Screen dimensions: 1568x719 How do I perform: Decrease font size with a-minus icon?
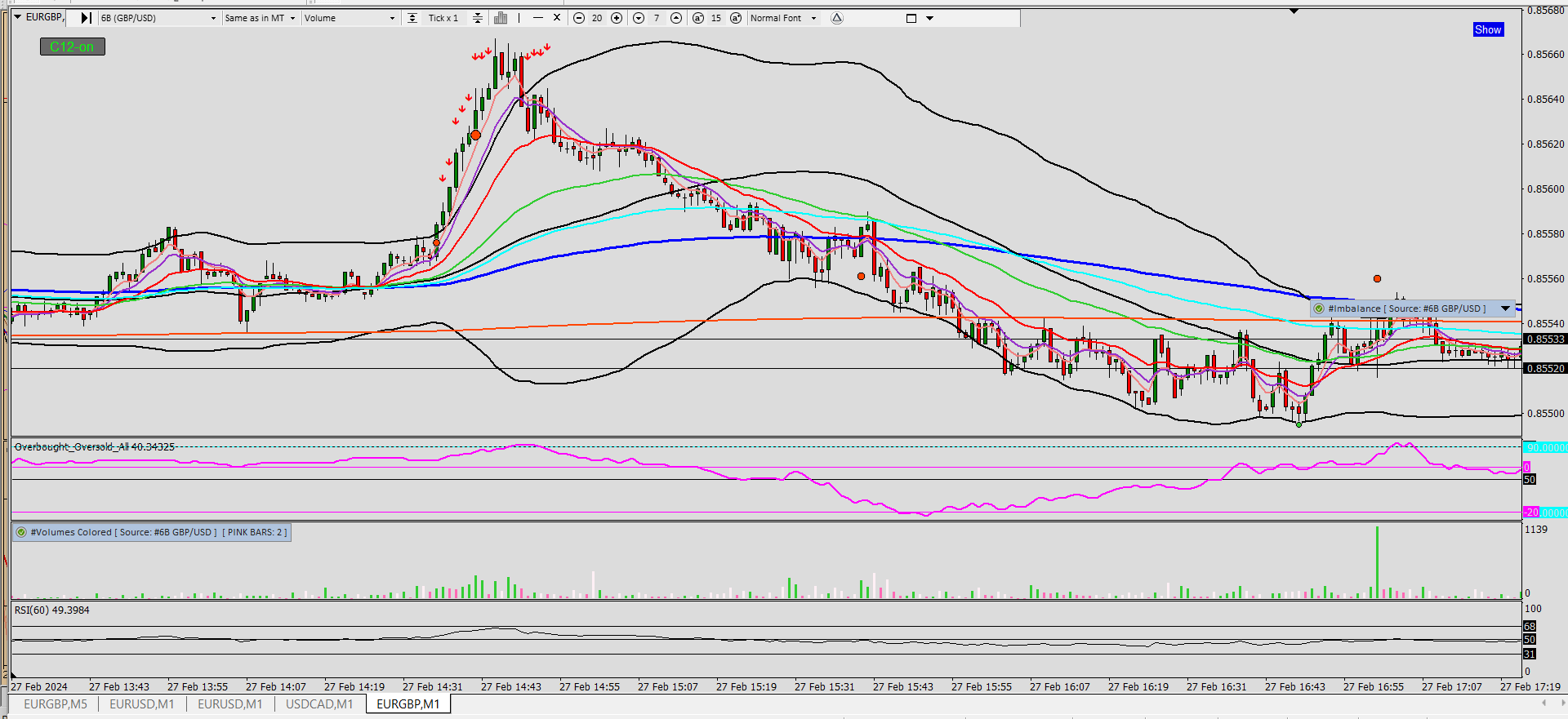pos(698,18)
